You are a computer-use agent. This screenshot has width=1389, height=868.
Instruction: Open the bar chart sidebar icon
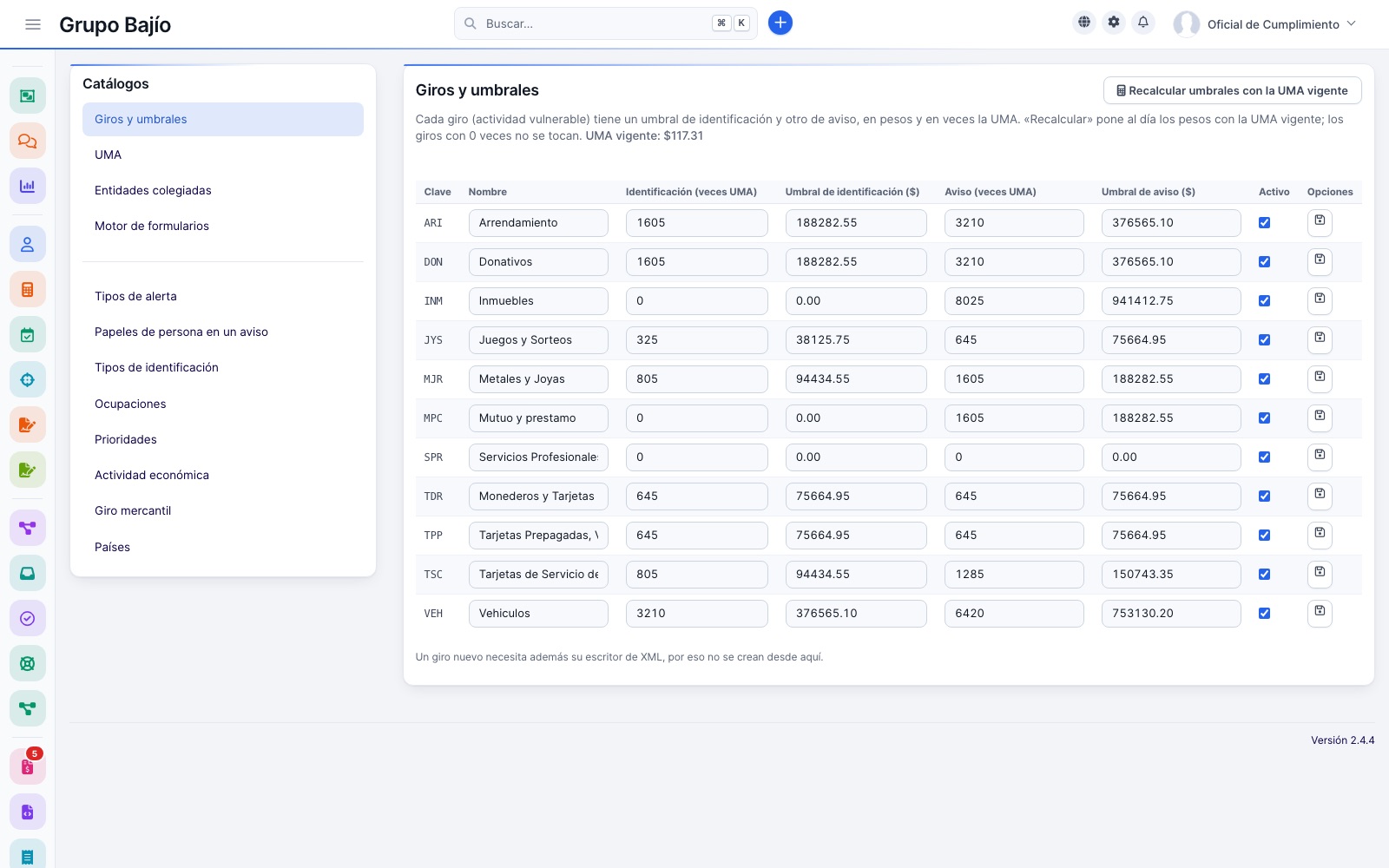28,186
